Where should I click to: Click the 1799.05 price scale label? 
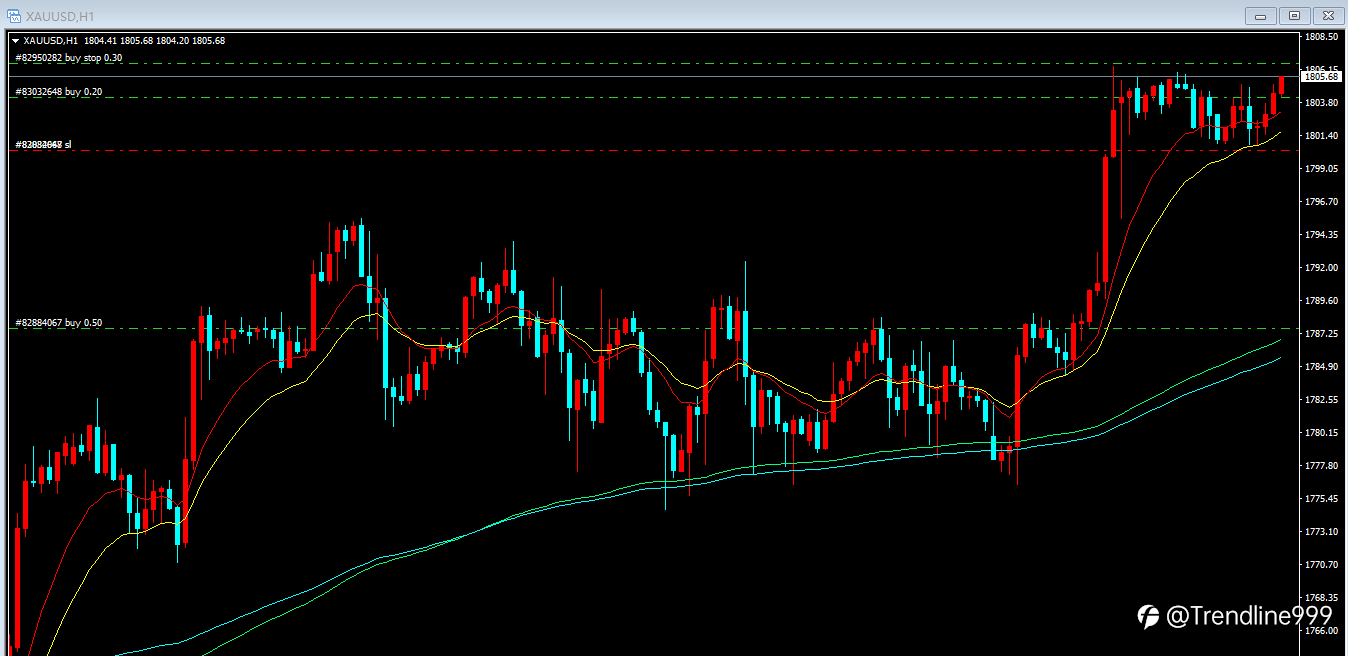pyautogui.click(x=1321, y=169)
